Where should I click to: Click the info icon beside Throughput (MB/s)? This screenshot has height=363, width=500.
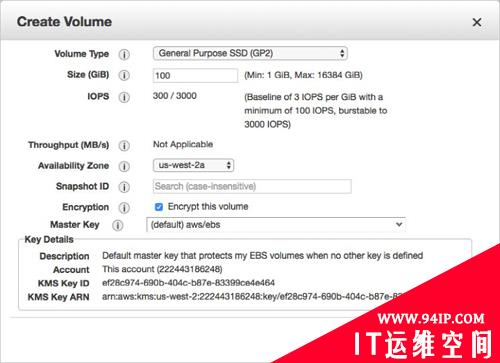pos(124,146)
